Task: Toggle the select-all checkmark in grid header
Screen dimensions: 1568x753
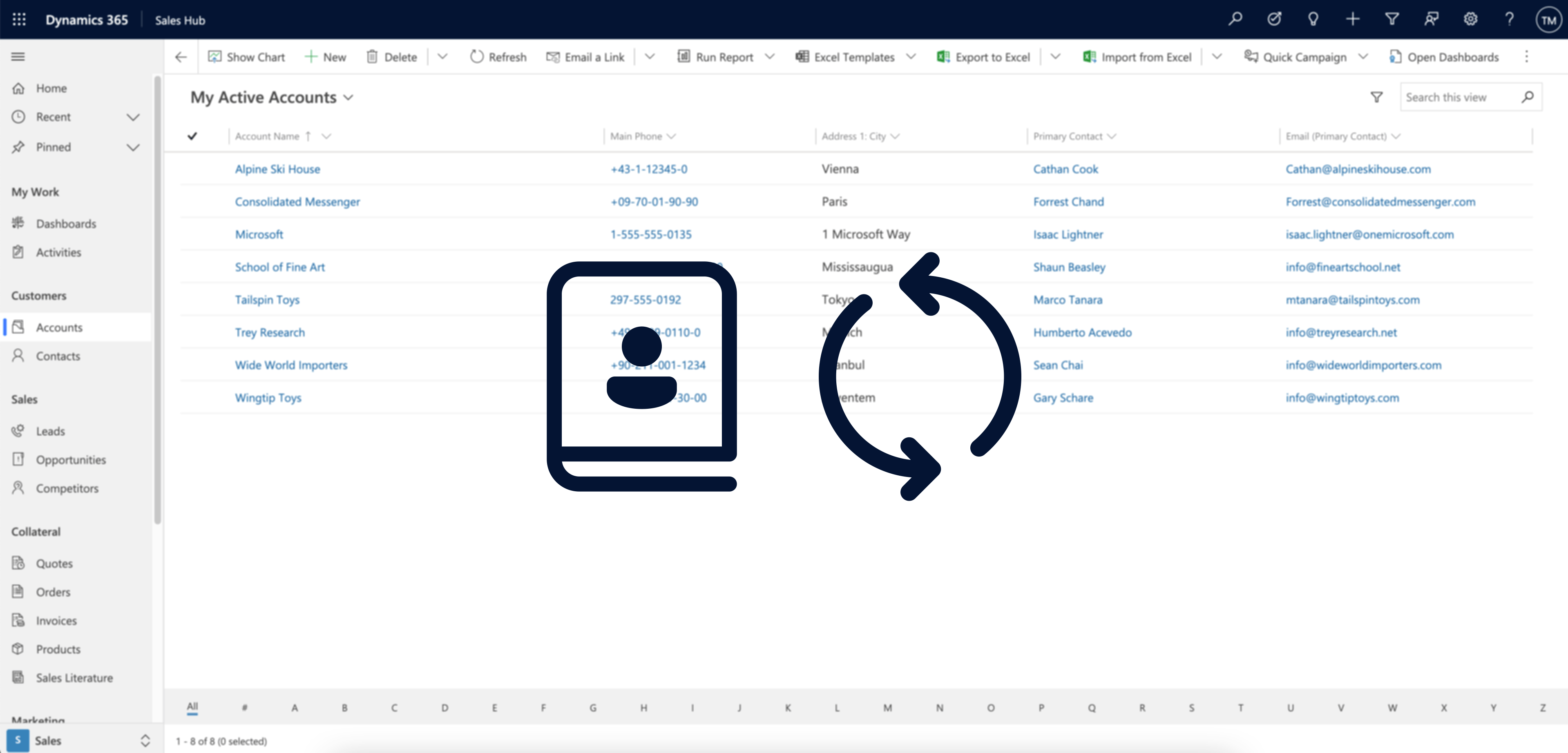Action: coord(192,136)
